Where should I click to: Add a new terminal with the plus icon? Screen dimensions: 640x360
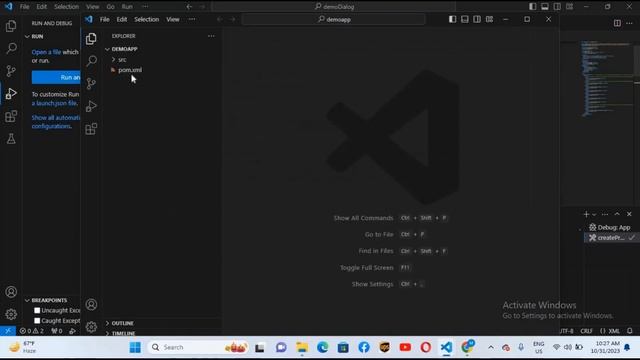coord(586,214)
